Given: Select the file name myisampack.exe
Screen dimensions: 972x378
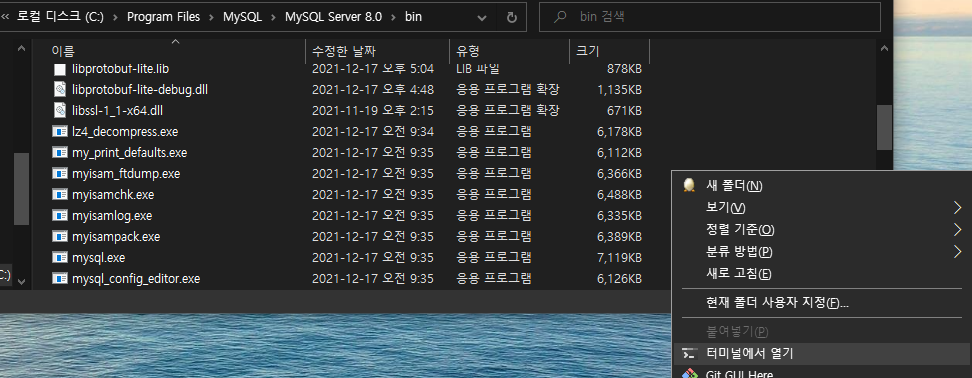Looking at the screenshot, I should (116, 237).
